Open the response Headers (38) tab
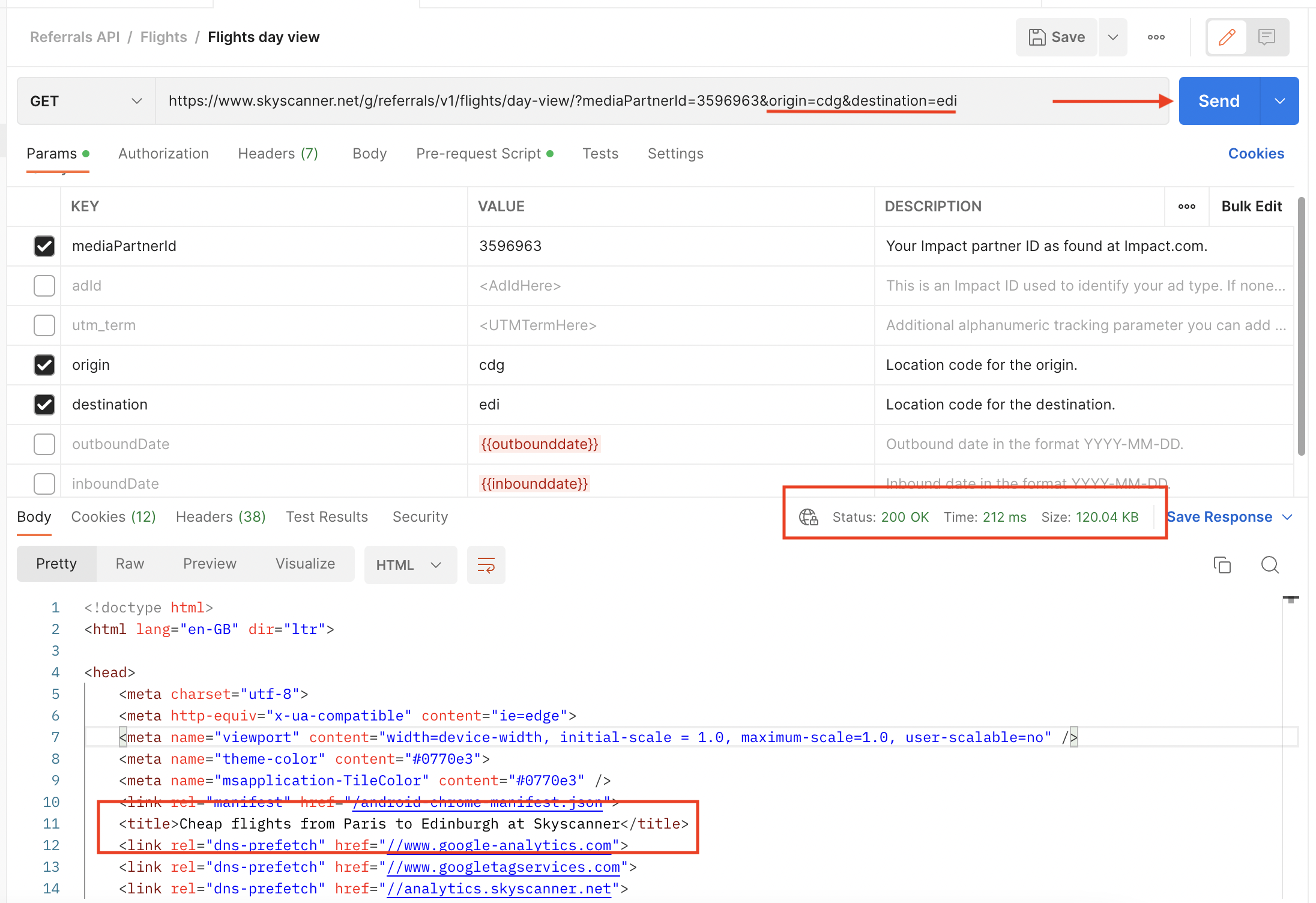 pos(221,517)
